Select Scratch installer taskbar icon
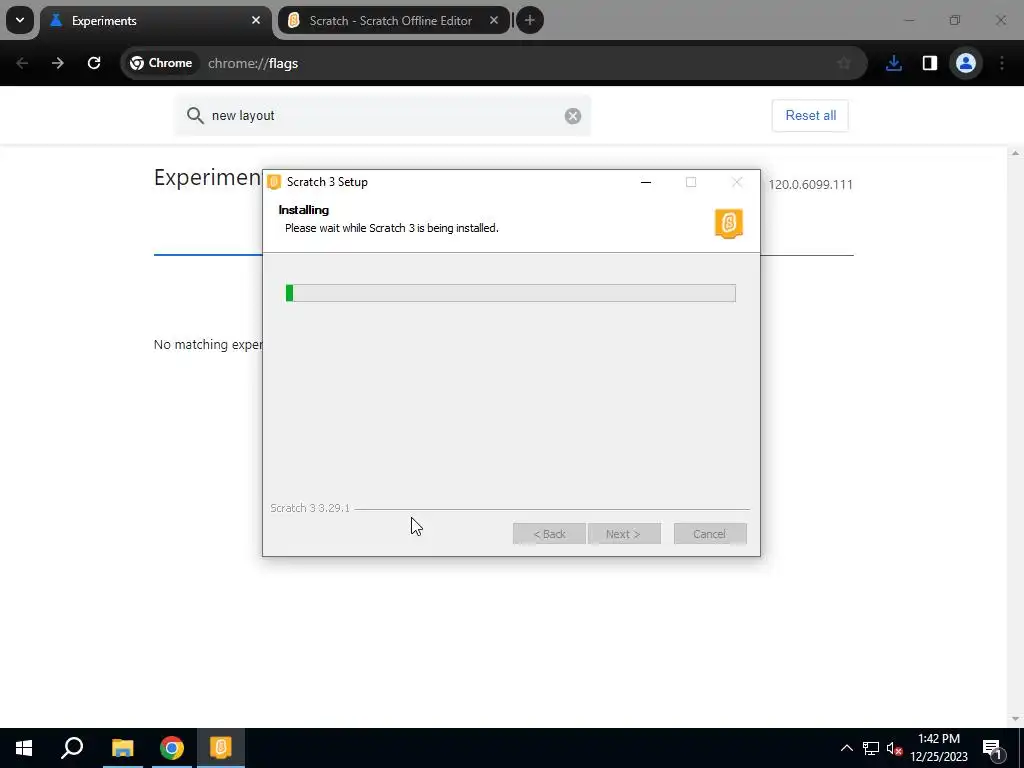Image resolution: width=1024 pixels, height=768 pixels. click(221, 748)
